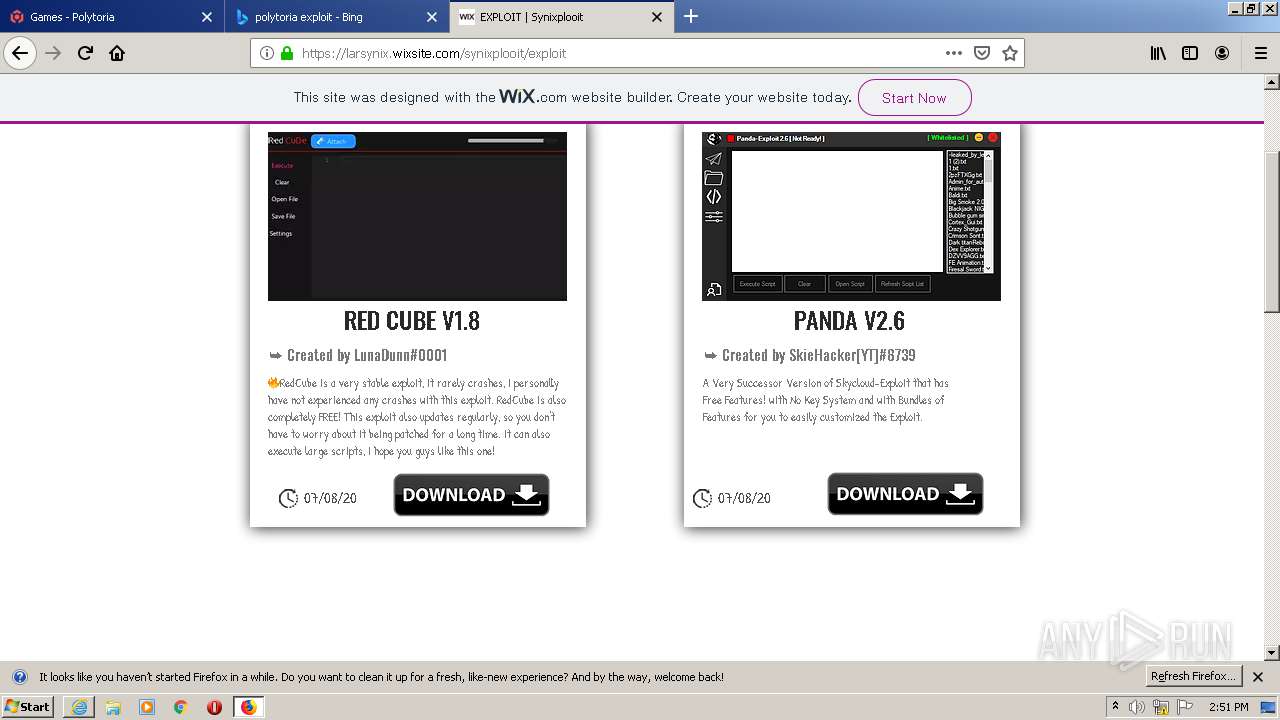Open a new tab with plus button
Viewport: 1280px width, 720px height.
pos(691,16)
